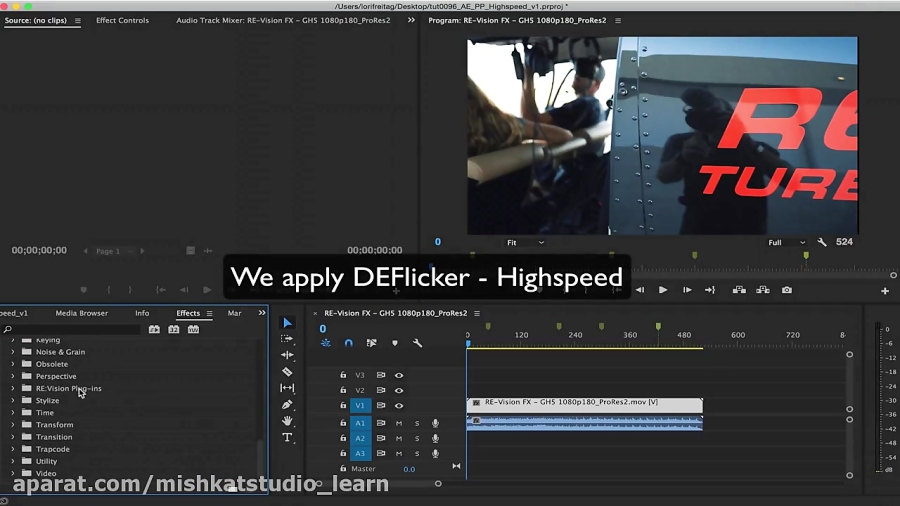Open the Fit zoom level dropdown
Viewport: 900px width, 506px height.
[x=525, y=243]
